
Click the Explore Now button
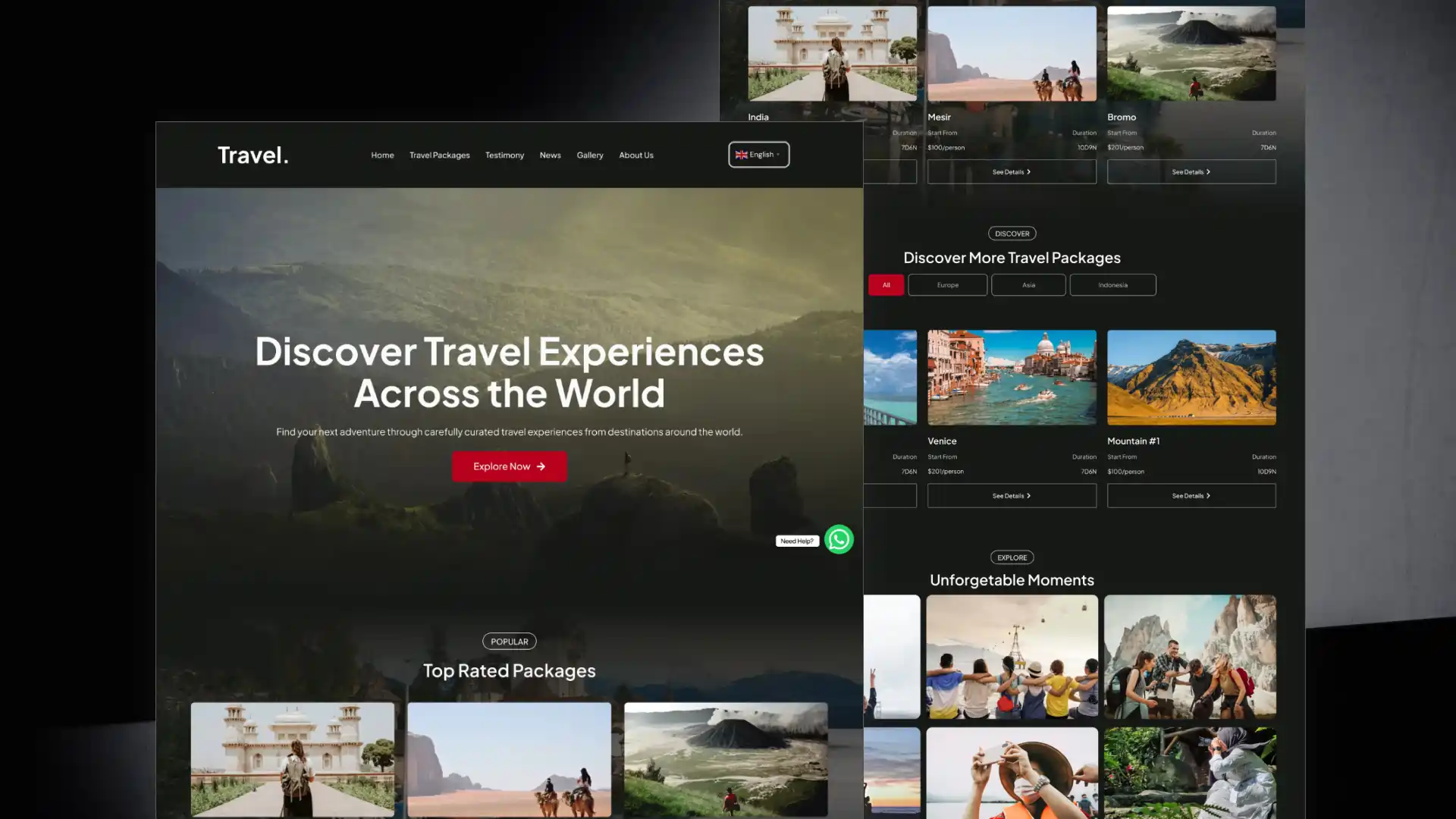[x=509, y=466]
